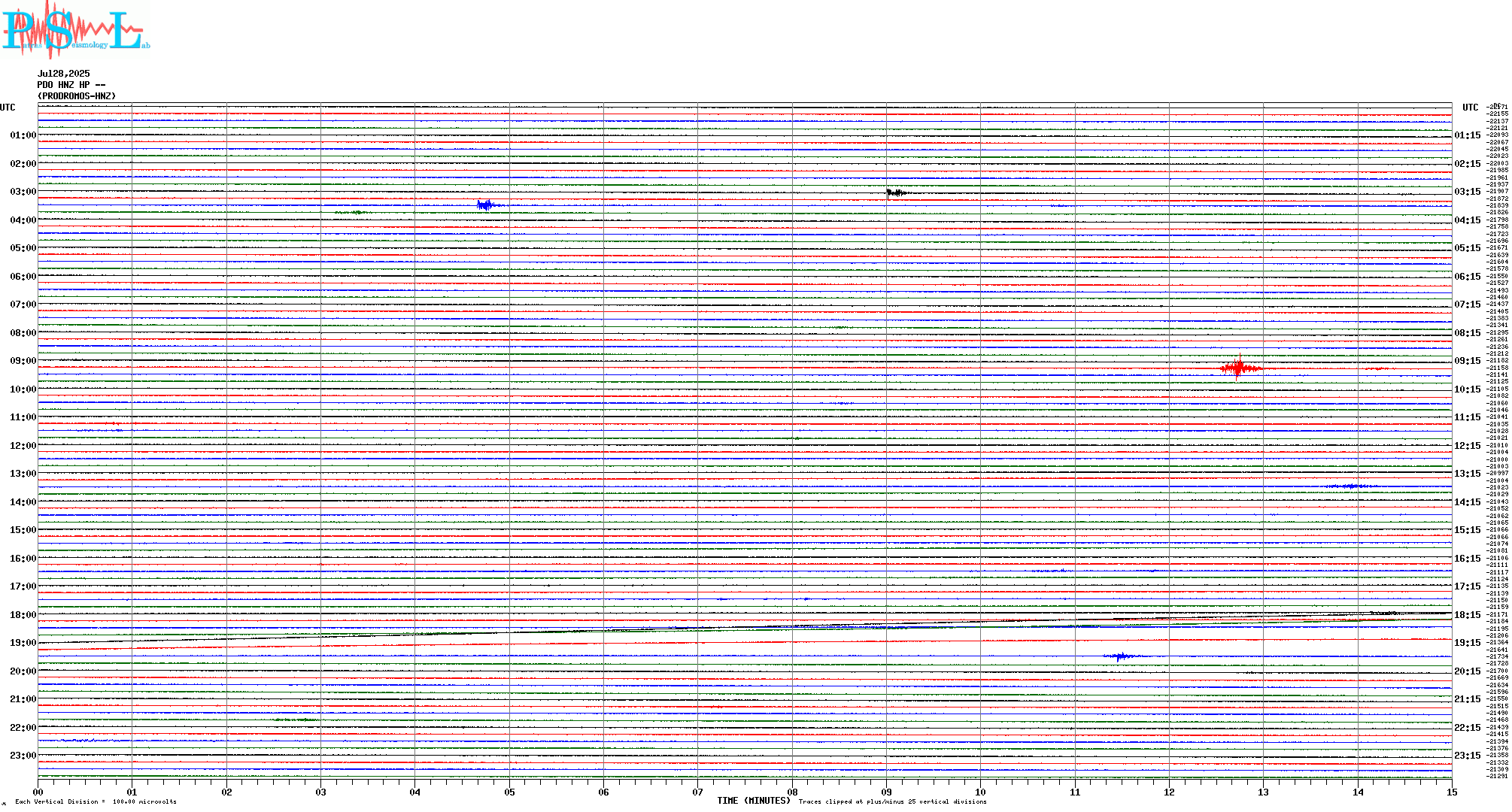
Task: Click minute 06 on the time axis
Action: pyautogui.click(x=603, y=792)
